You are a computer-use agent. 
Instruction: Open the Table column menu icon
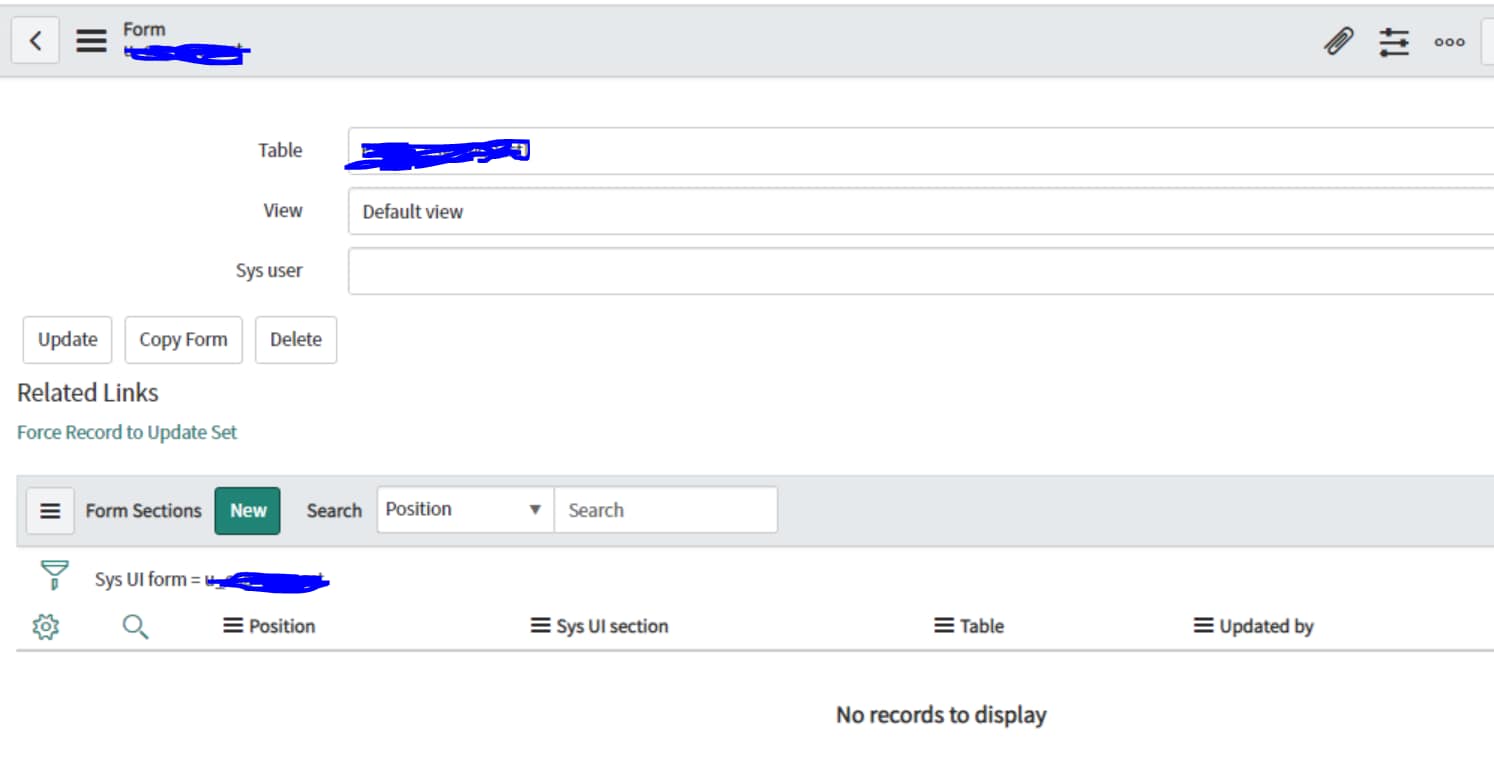pos(944,626)
